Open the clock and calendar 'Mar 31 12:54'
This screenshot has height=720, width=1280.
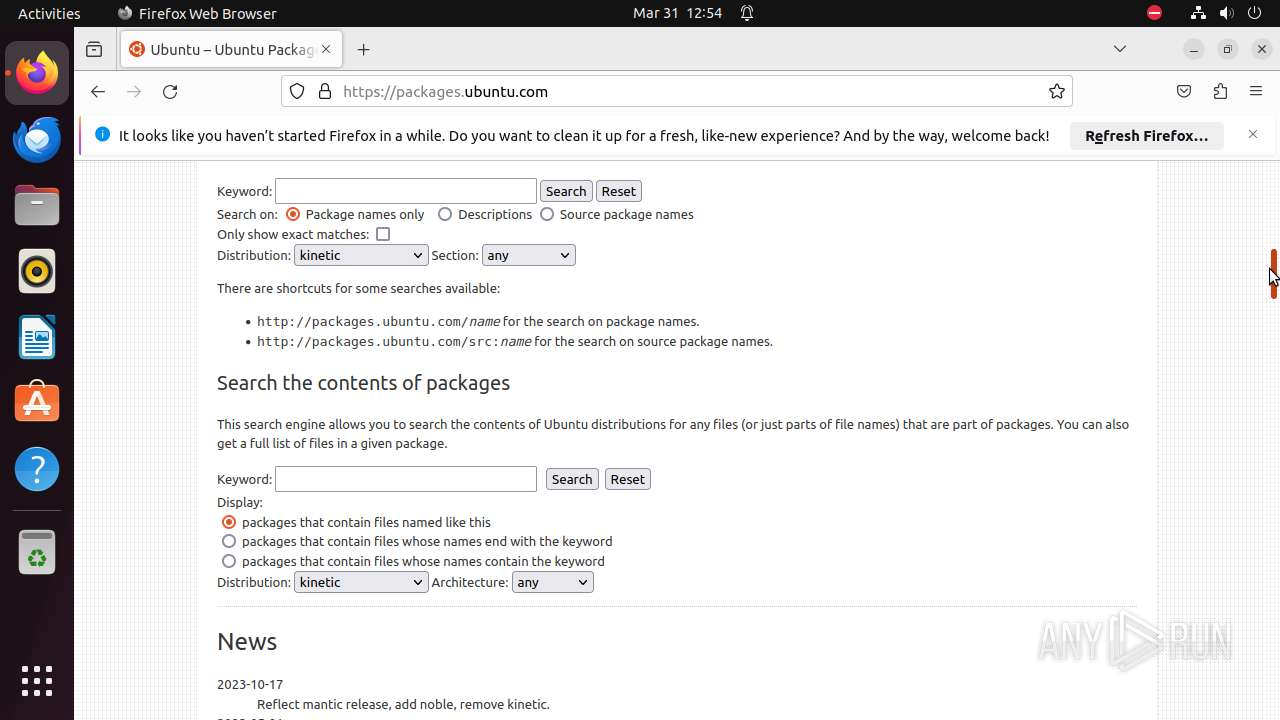pos(677,13)
